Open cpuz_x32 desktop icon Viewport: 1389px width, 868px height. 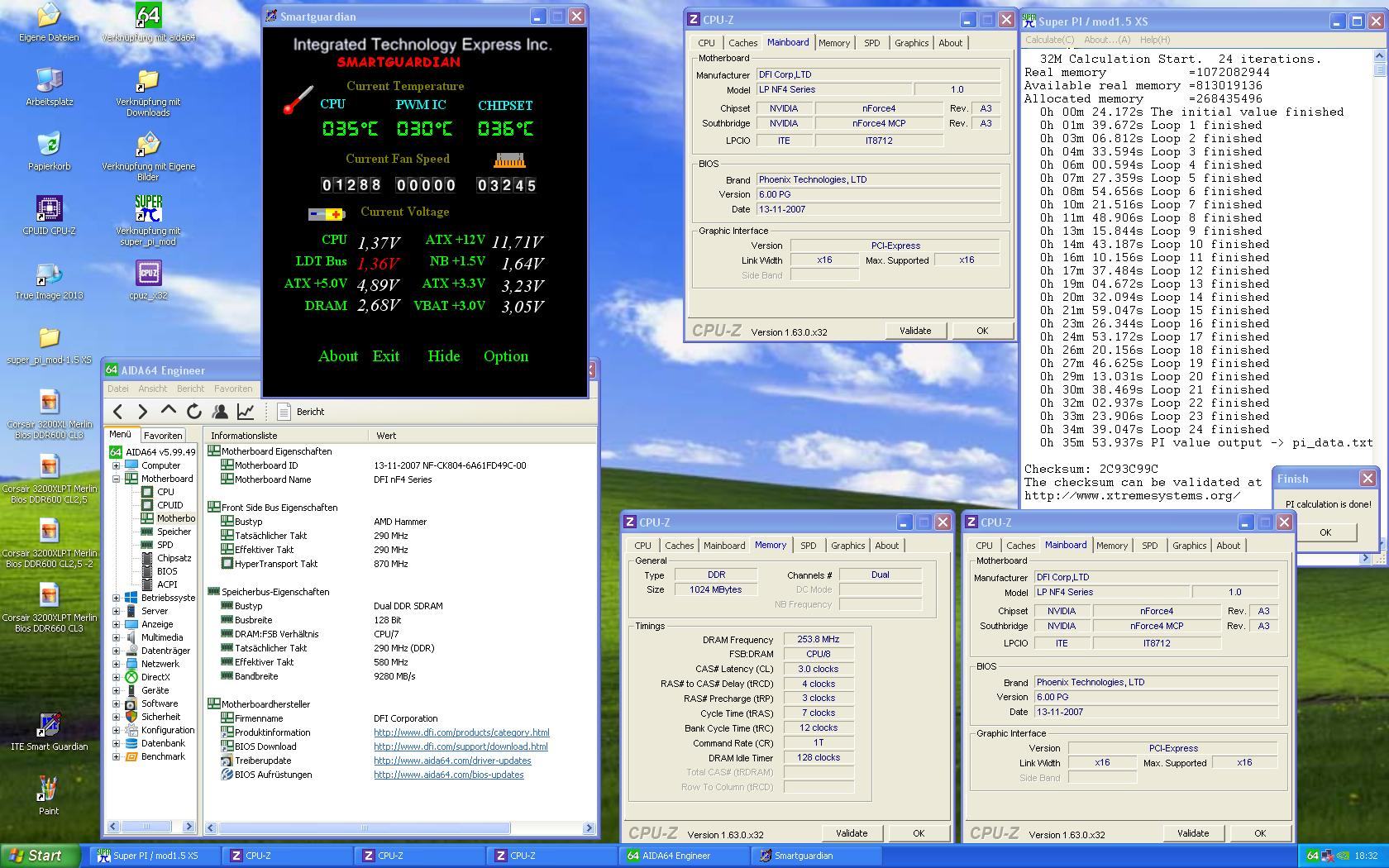tap(148, 281)
